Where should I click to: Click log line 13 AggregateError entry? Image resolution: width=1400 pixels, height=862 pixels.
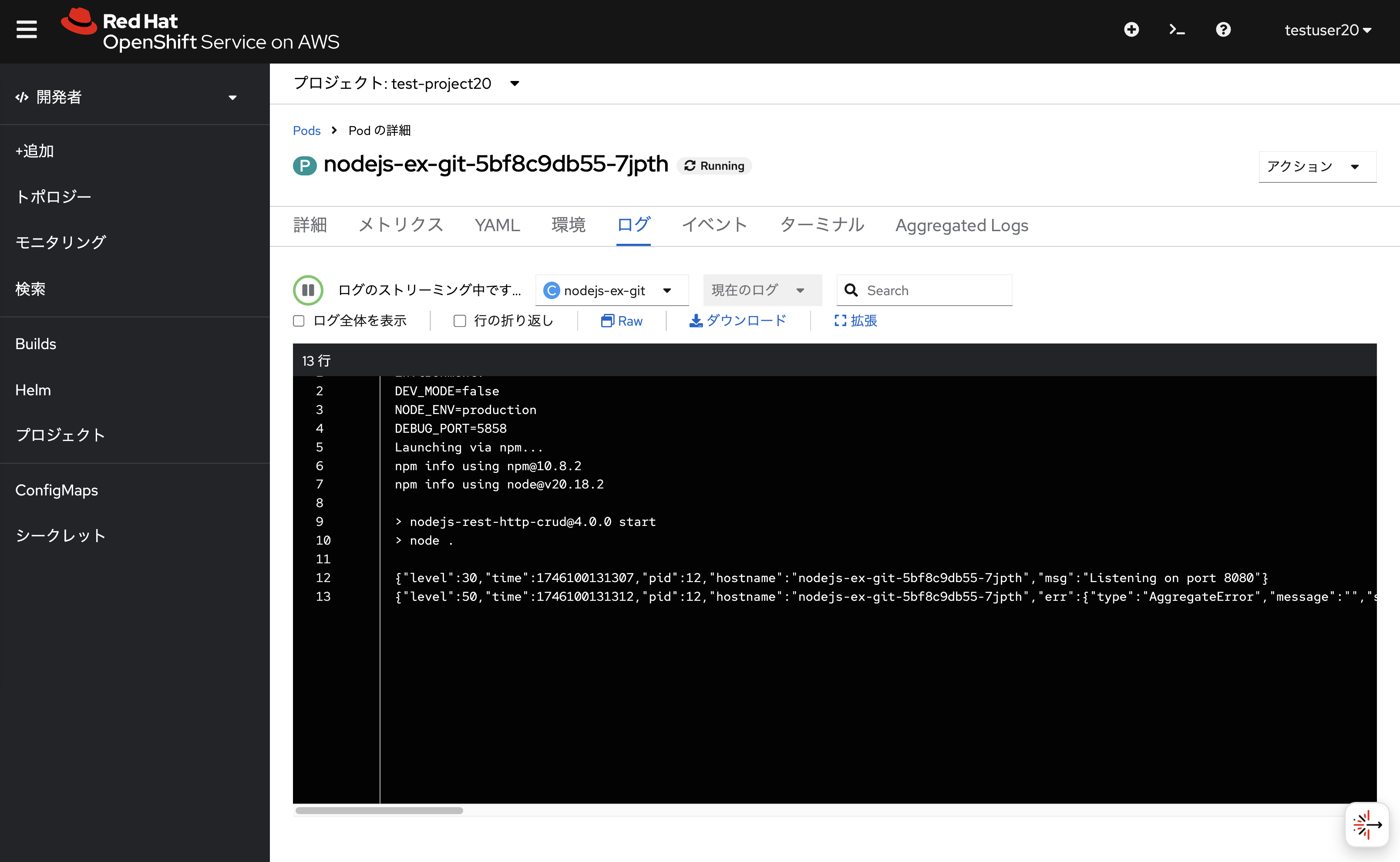click(885, 597)
